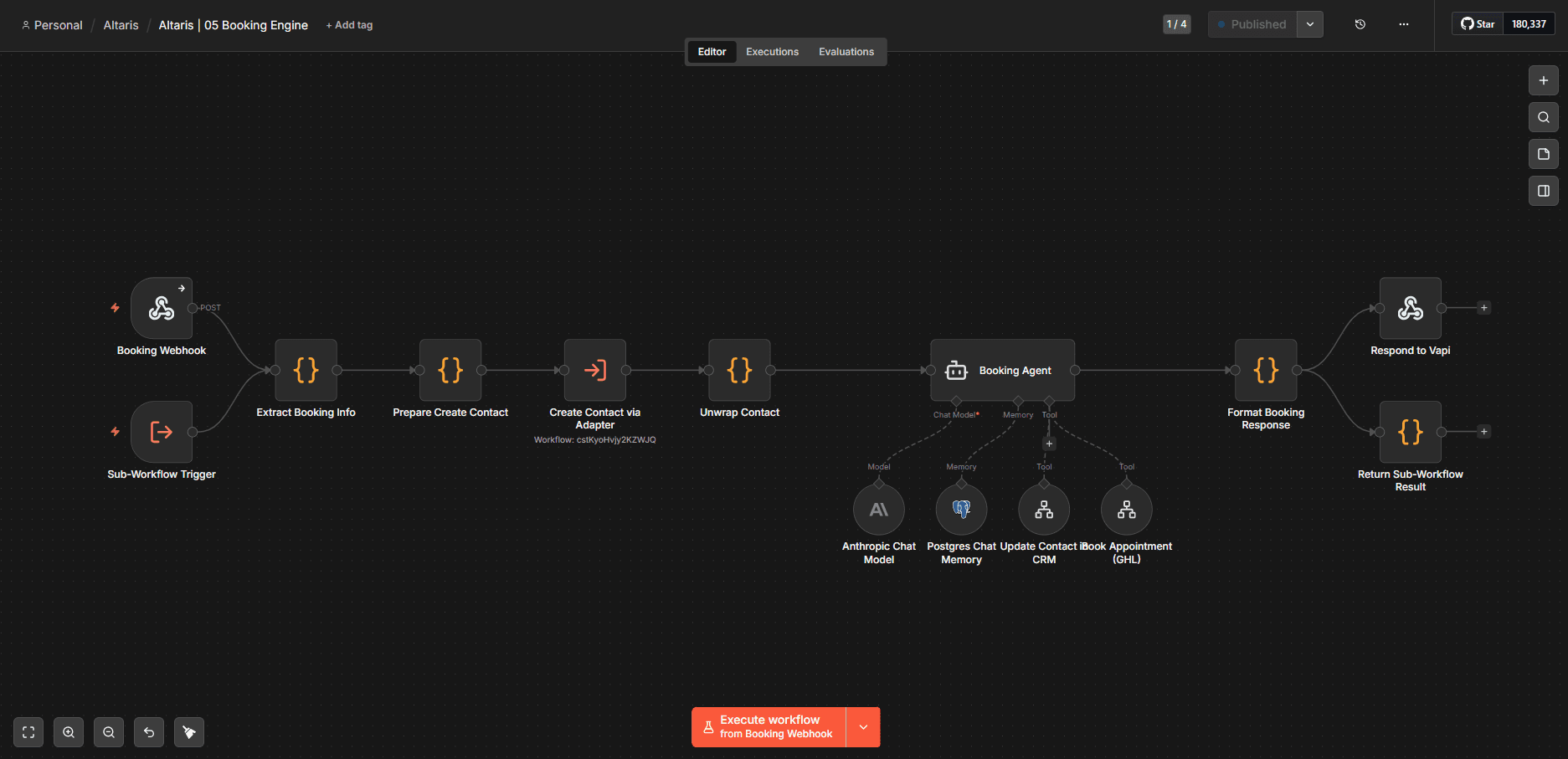Select the Format Booking Response node

click(x=1265, y=369)
